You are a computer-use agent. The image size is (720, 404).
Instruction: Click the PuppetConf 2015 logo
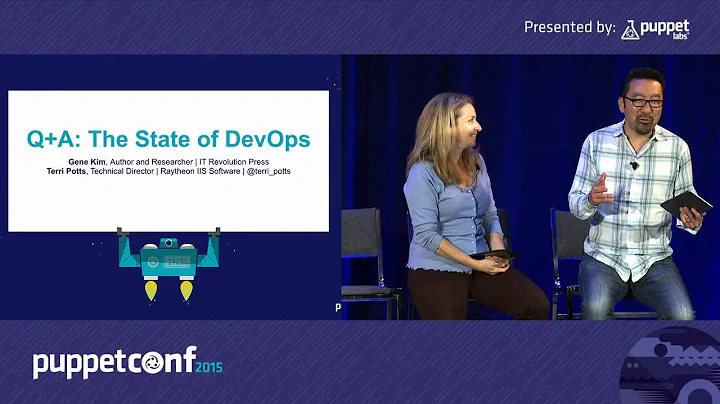128,363
